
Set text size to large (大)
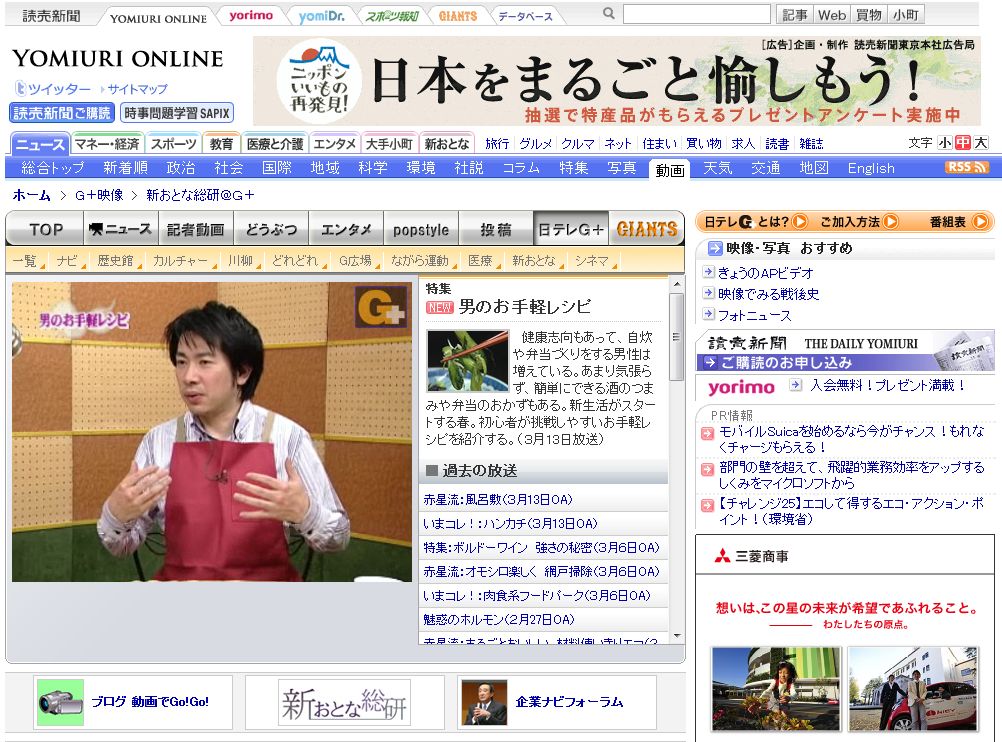coord(981,143)
